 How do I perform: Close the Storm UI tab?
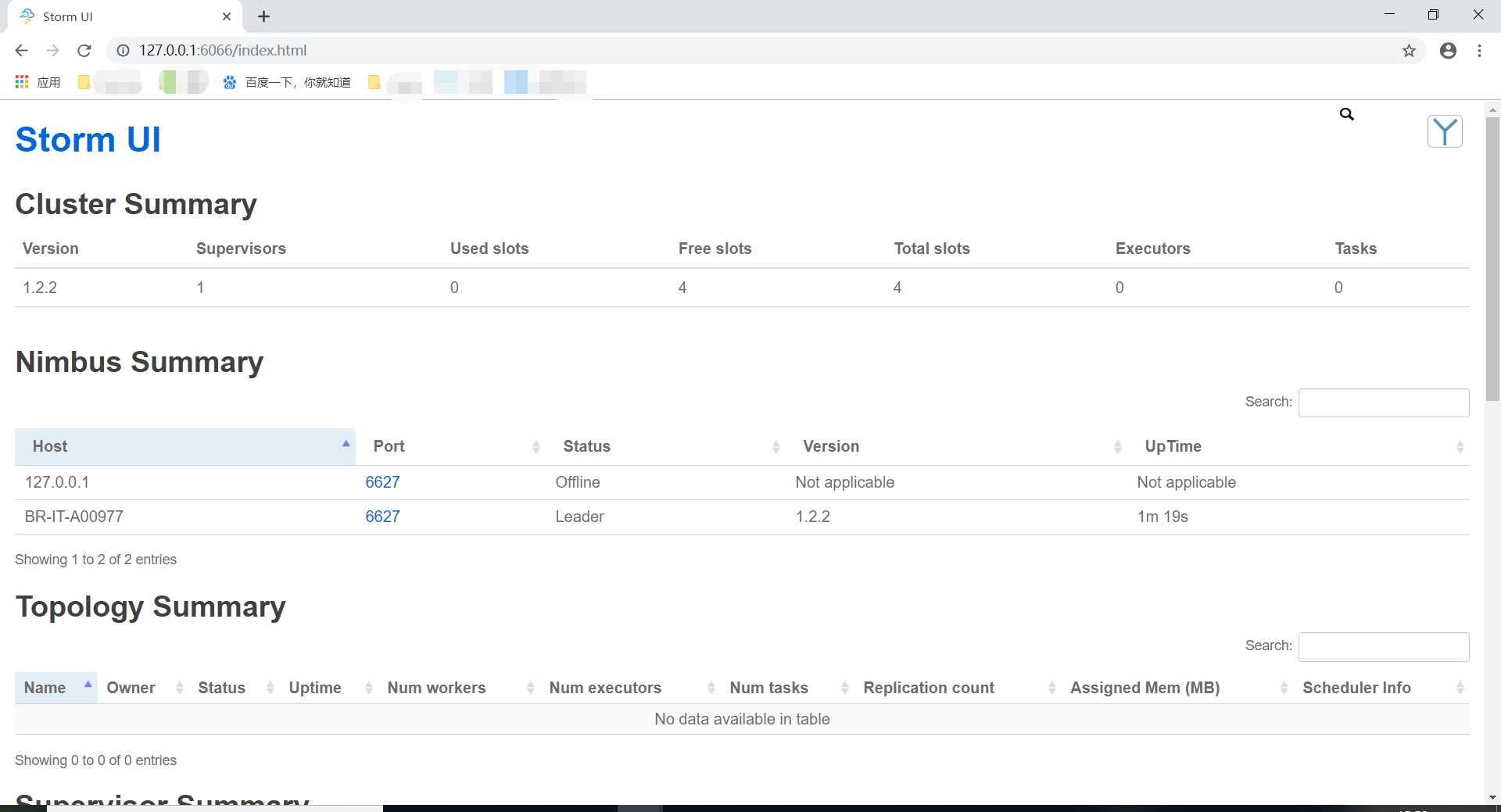[x=227, y=16]
